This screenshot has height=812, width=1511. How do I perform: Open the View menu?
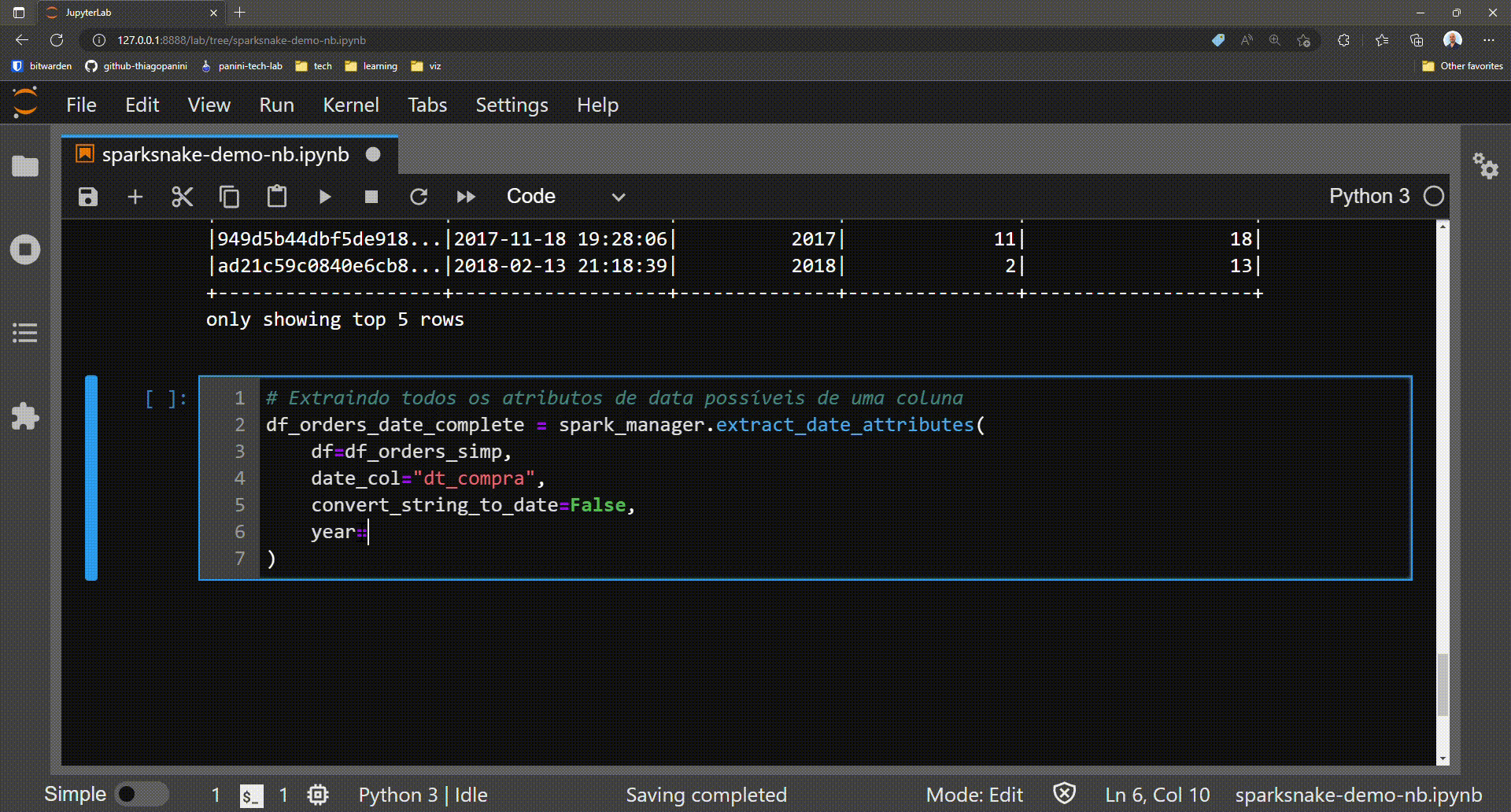coord(209,105)
